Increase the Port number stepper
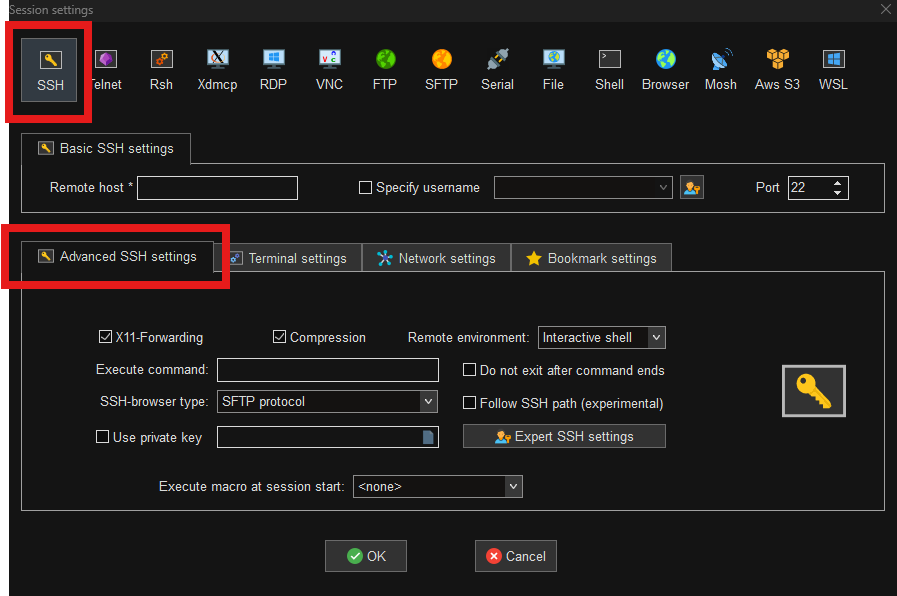This screenshot has width=897, height=596. [x=838, y=183]
